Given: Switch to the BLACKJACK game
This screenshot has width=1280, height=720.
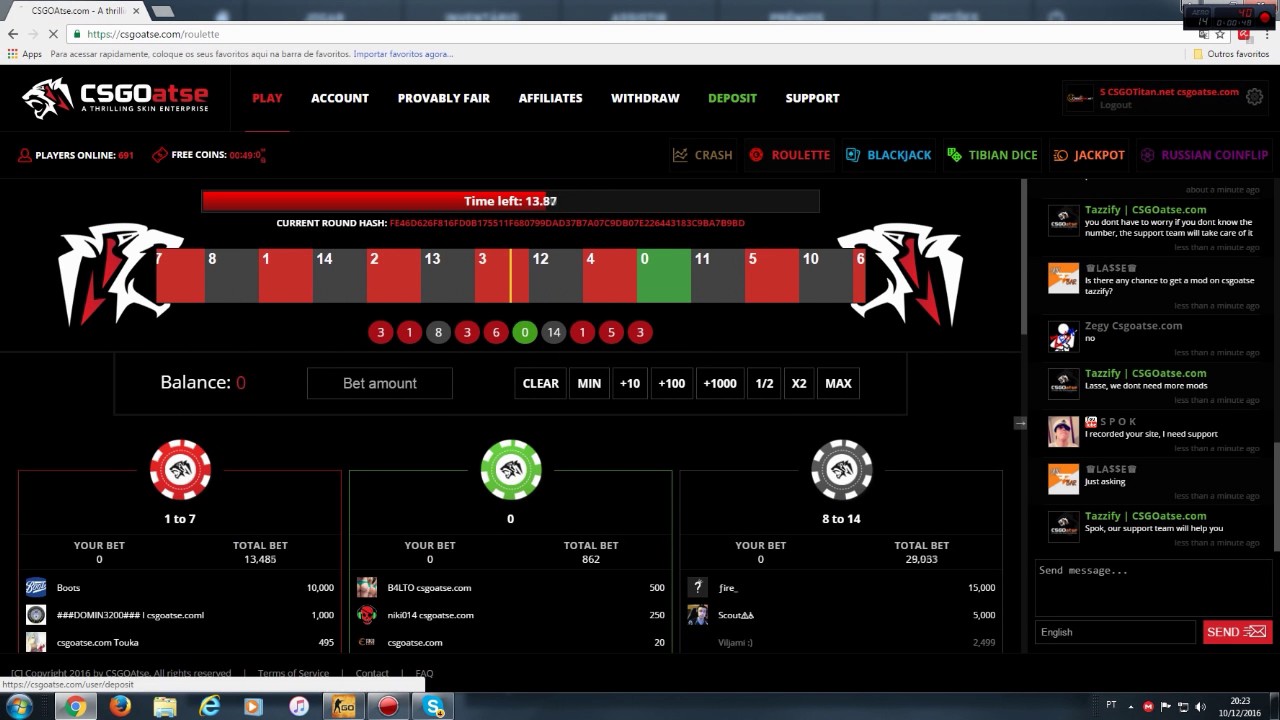Looking at the screenshot, I should (888, 155).
